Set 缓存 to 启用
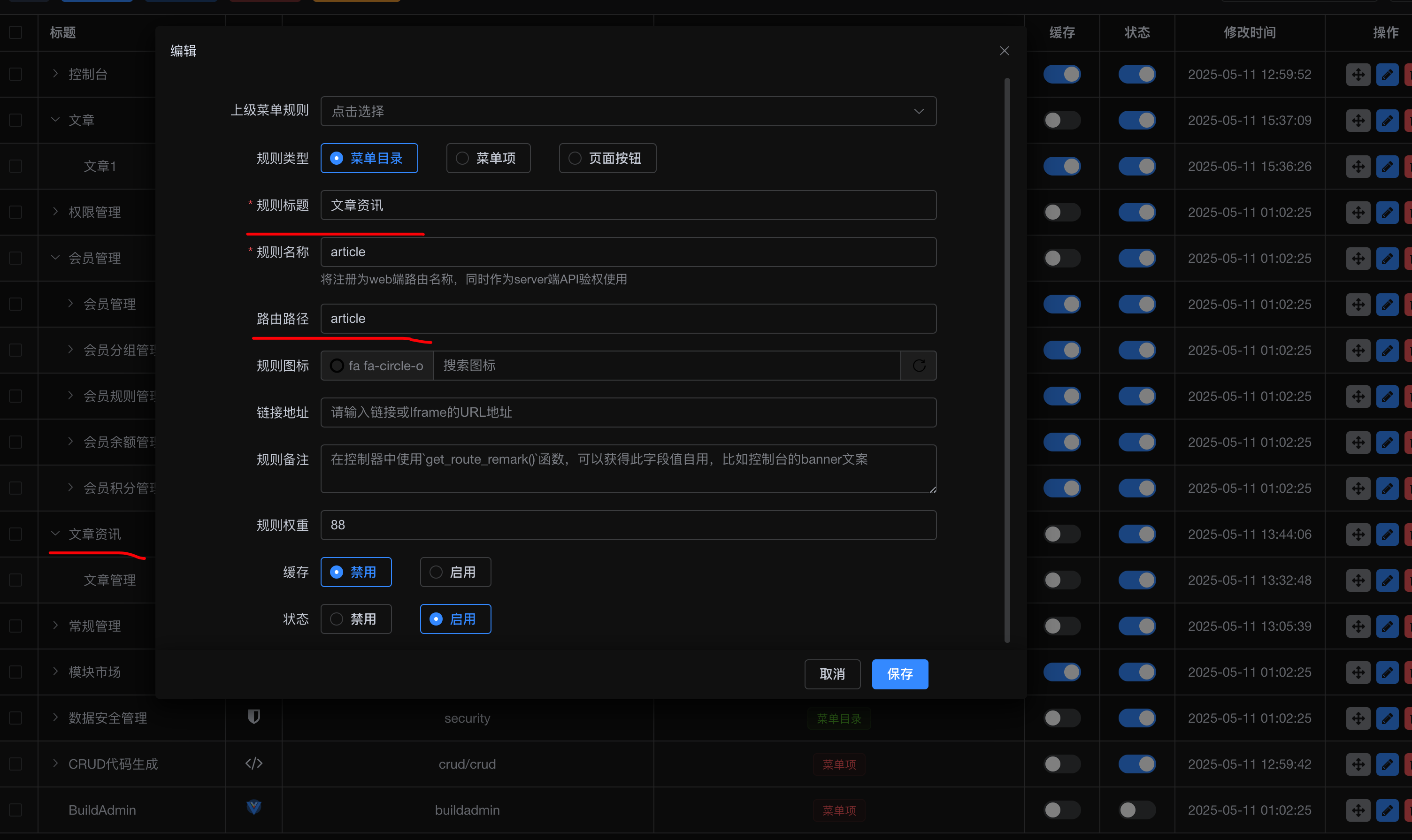The height and width of the screenshot is (840, 1412). [455, 572]
